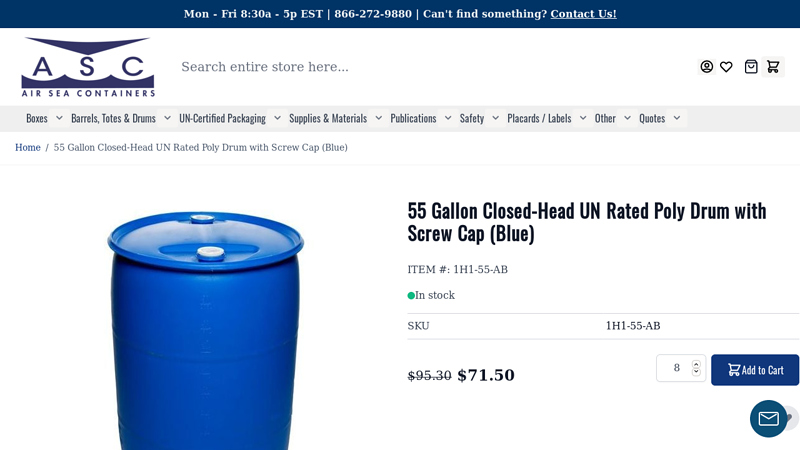This screenshot has width=800, height=450.
Task: Select the Placards / Labels menu
Action: [x=539, y=118]
